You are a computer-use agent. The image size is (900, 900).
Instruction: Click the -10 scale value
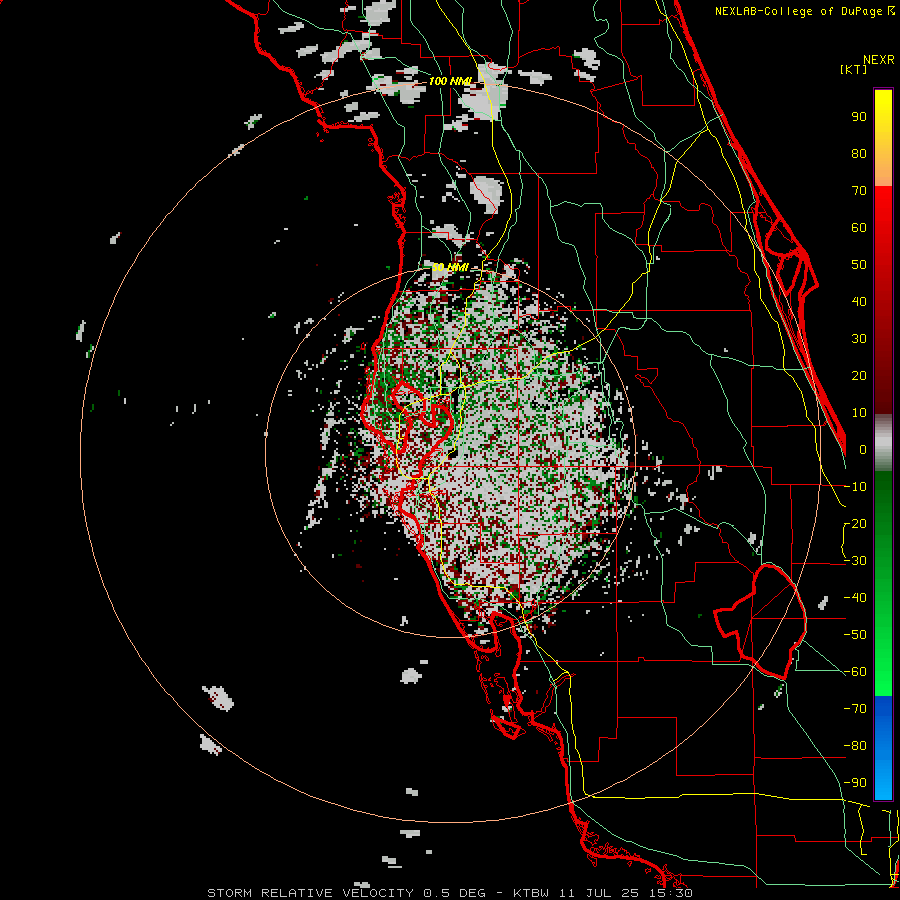(855, 487)
